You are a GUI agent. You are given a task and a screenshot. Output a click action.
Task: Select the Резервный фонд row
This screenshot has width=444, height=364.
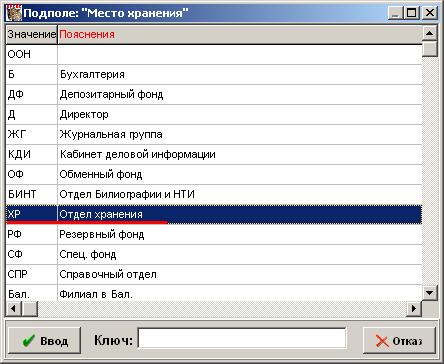coord(214,234)
